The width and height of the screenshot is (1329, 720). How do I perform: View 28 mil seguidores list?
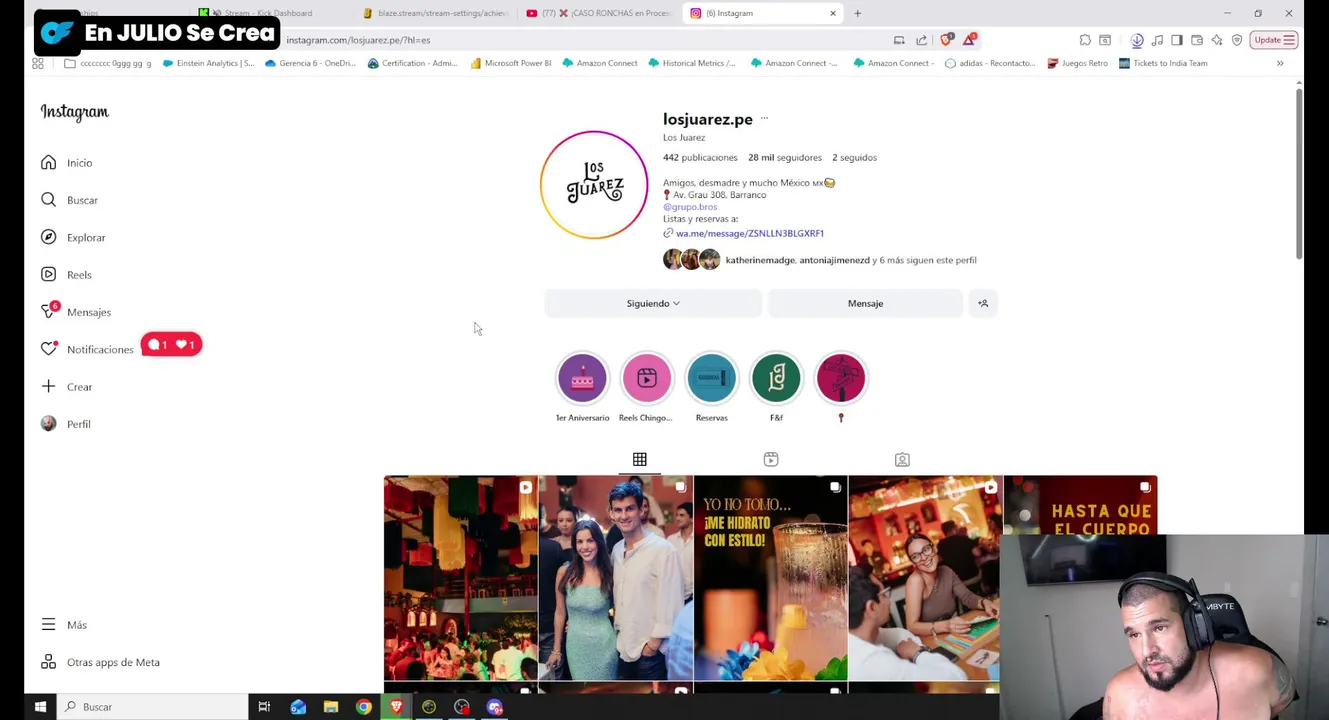[x=785, y=157]
